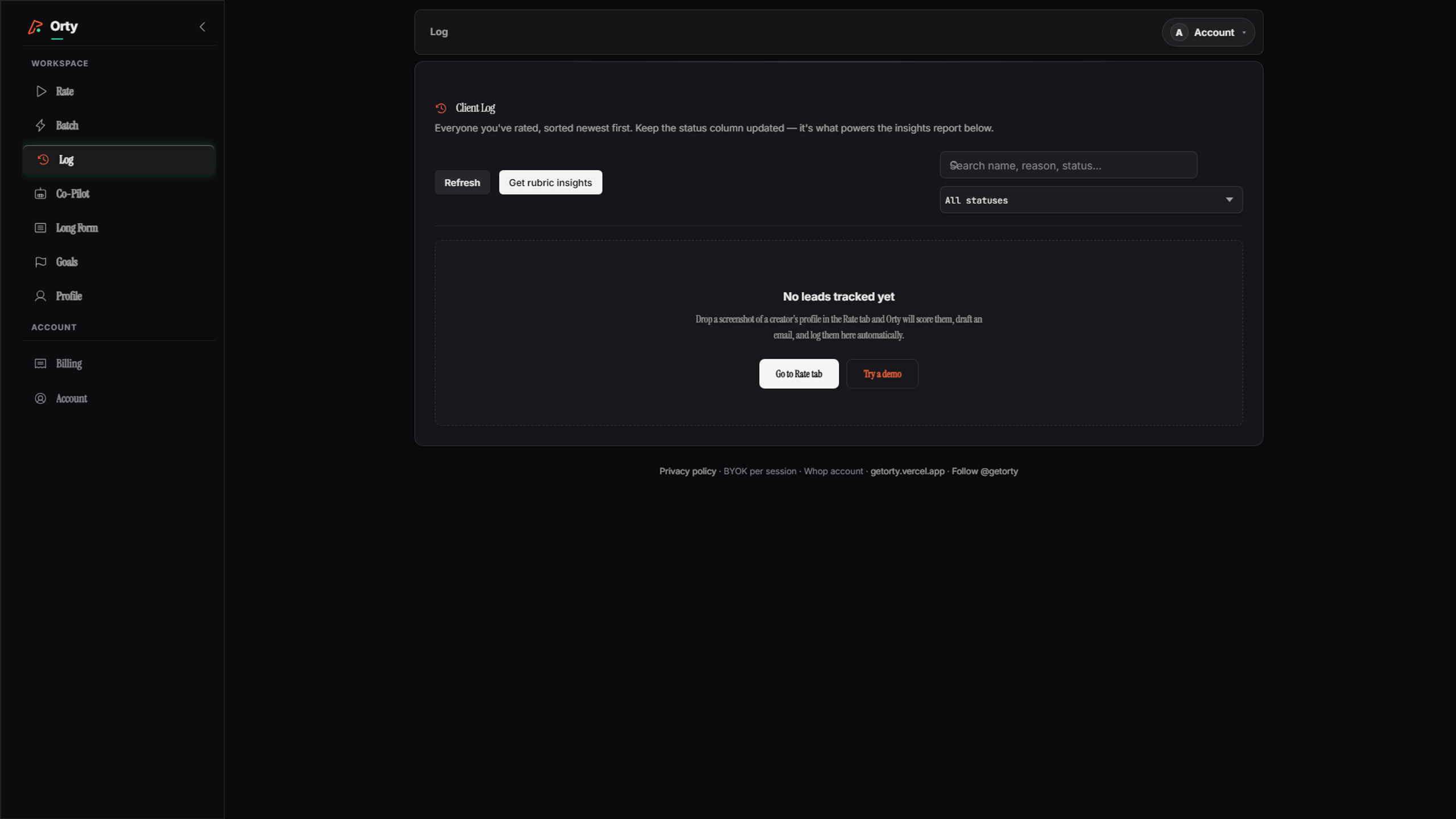Expand the All statuses filter dropdown

pos(1091,200)
